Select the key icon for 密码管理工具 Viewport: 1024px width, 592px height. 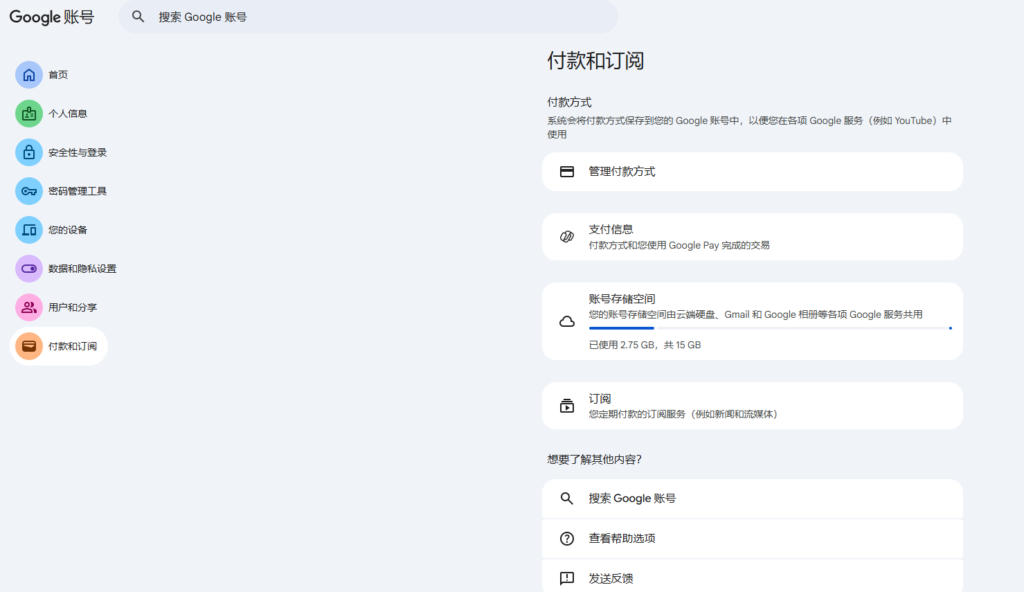[27, 191]
